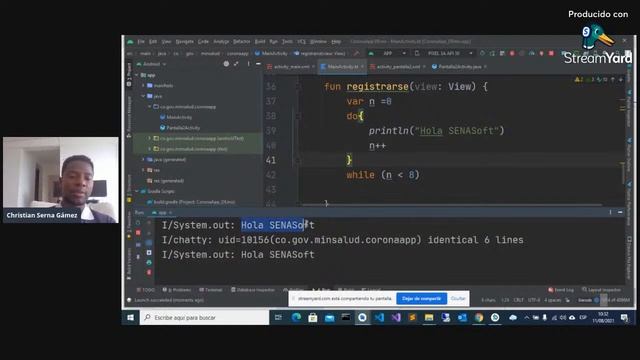Open the Code menu
Viewport: 640px width, 360px height.
click(x=203, y=42)
